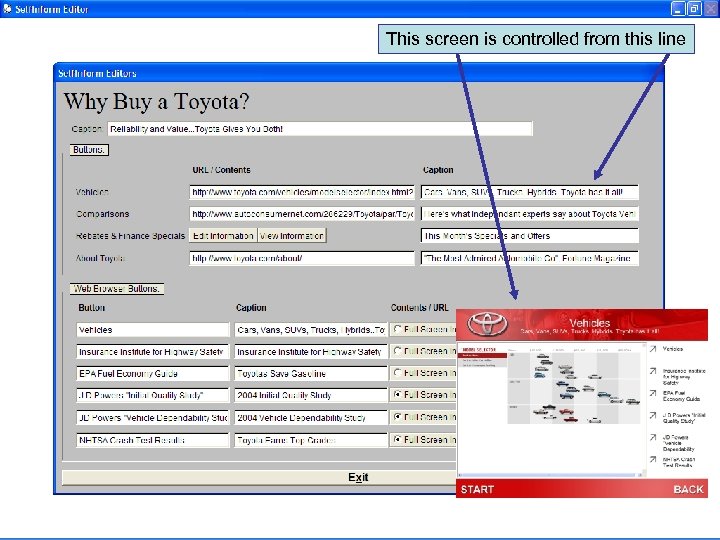
Task: Click the Why Buy a Toyota heading
Action: [x=156, y=101]
